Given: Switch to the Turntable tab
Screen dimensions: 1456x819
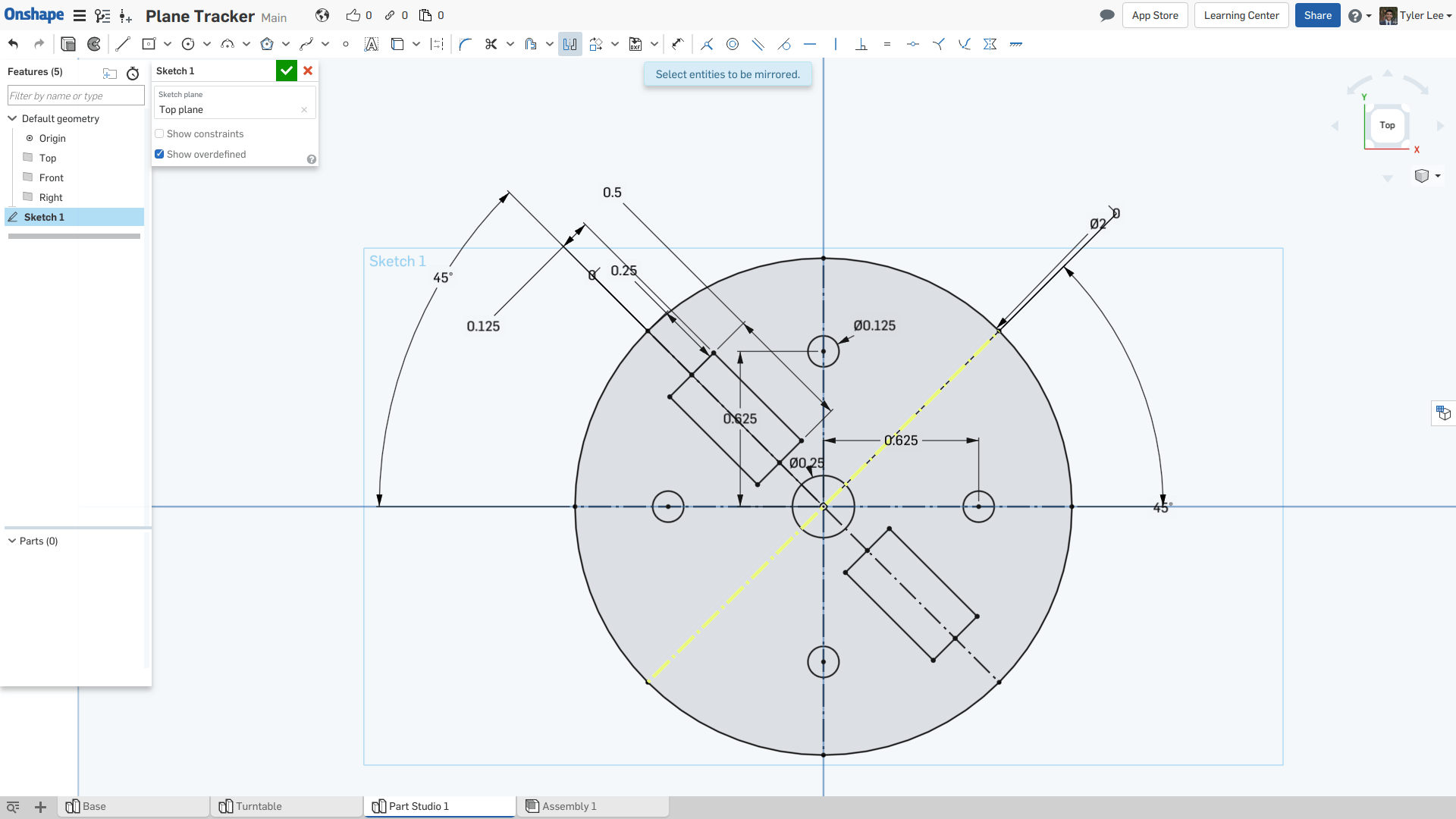Looking at the screenshot, I should tap(257, 806).
